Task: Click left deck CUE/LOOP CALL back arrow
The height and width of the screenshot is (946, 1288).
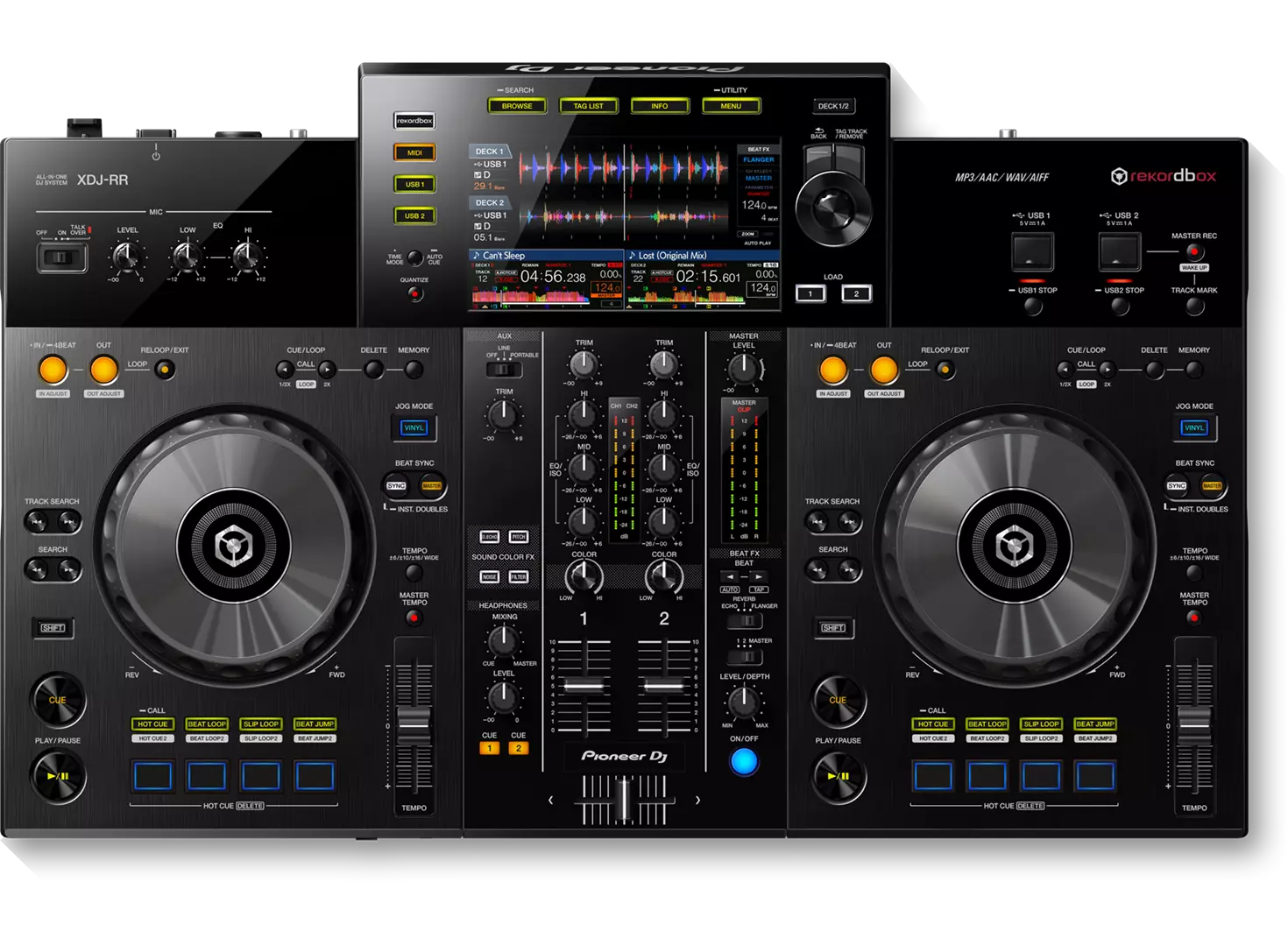Action: (x=285, y=370)
